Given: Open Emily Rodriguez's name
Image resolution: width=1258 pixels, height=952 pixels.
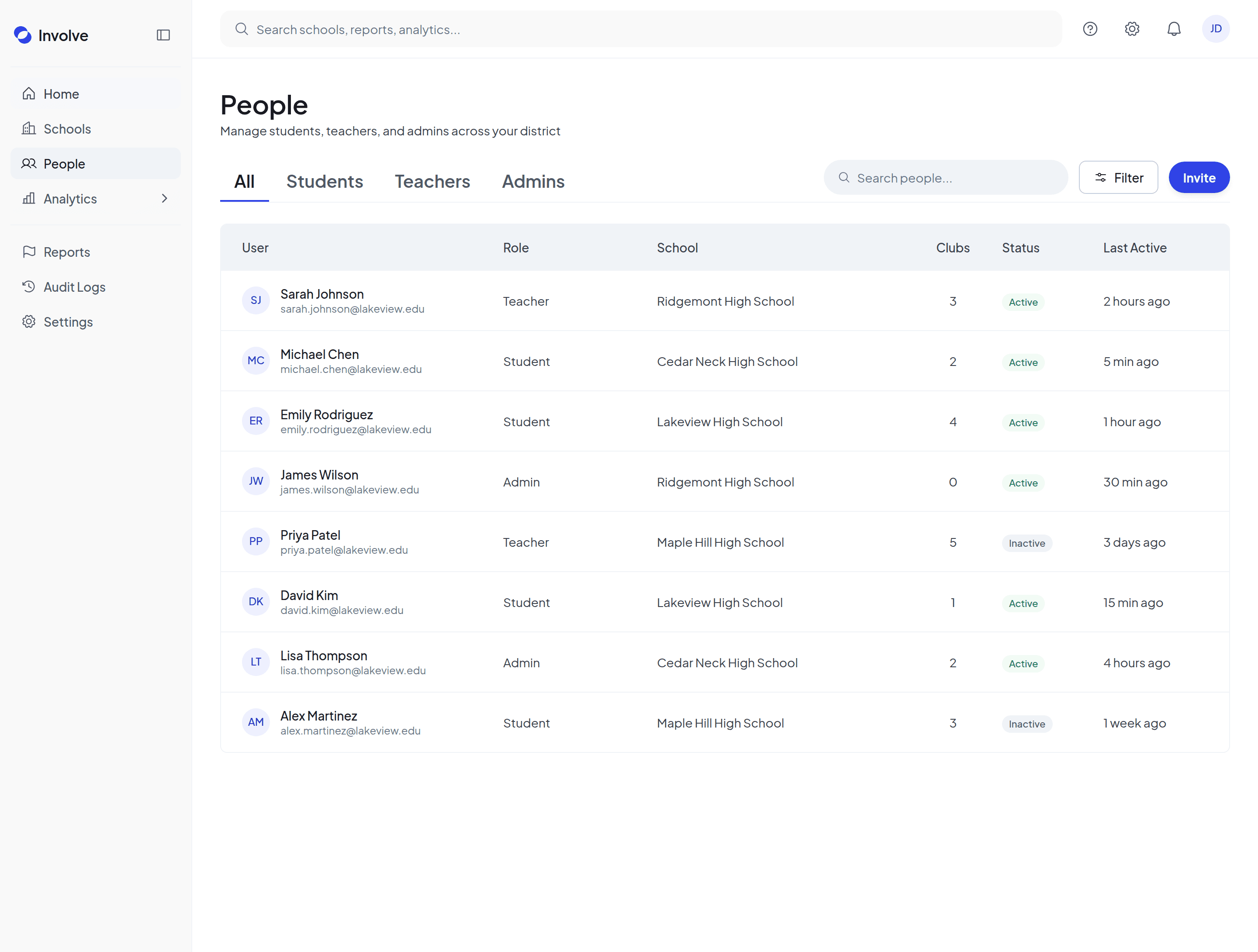Looking at the screenshot, I should pos(326,414).
